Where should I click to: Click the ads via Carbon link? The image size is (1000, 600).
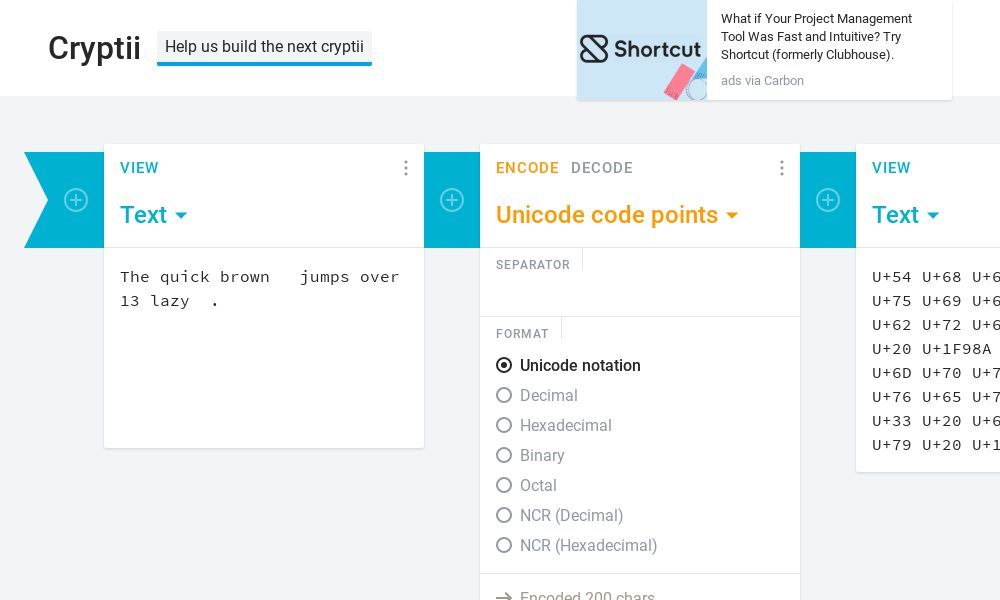[762, 81]
